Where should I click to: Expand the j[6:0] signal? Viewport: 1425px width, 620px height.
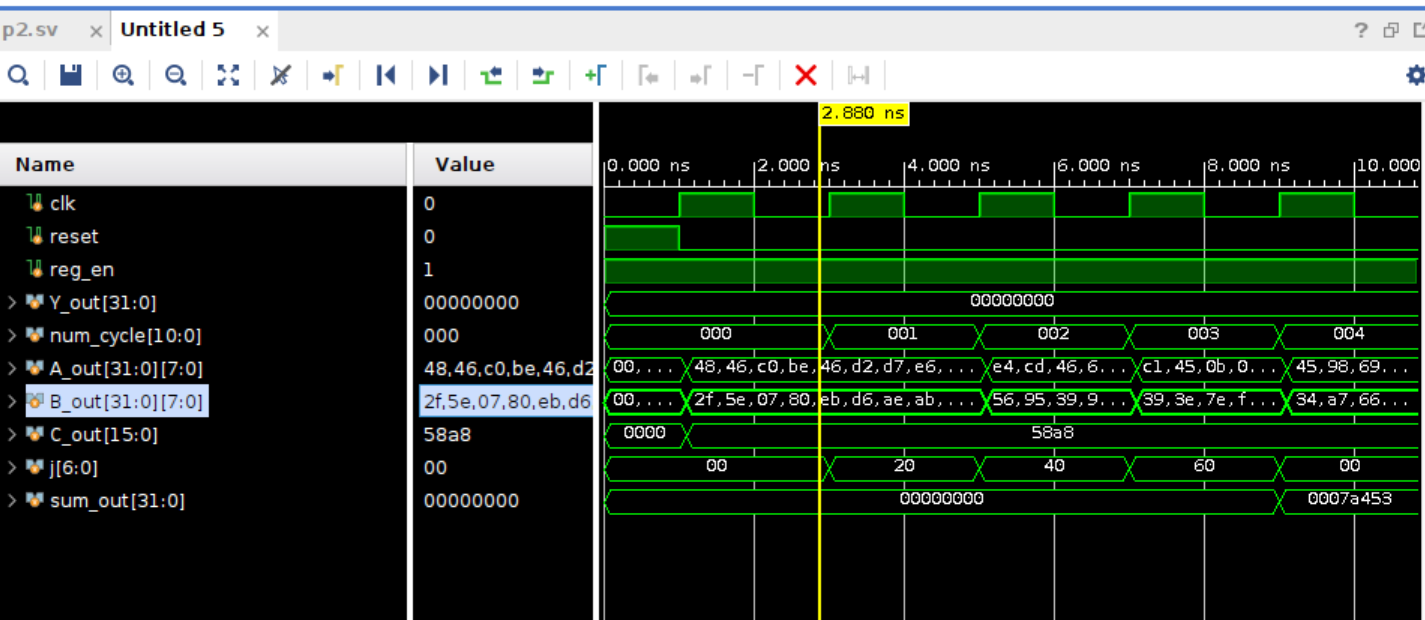click(12, 467)
